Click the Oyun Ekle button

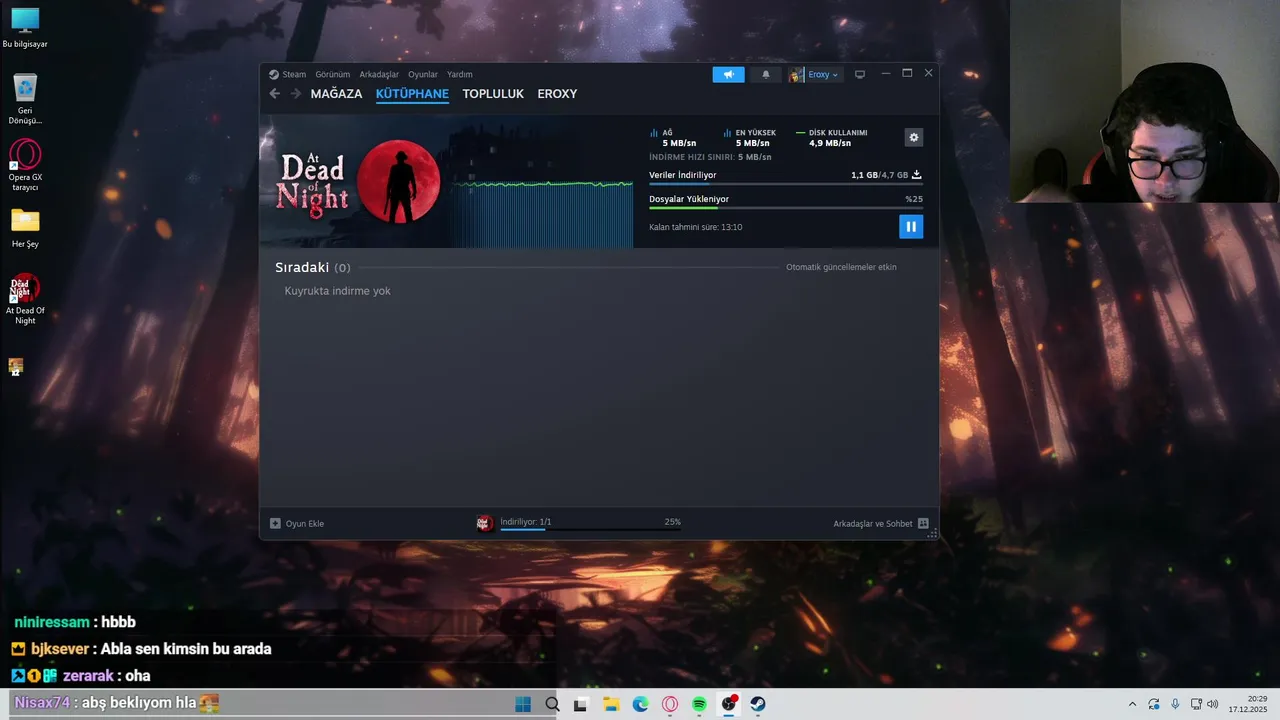[x=297, y=523]
